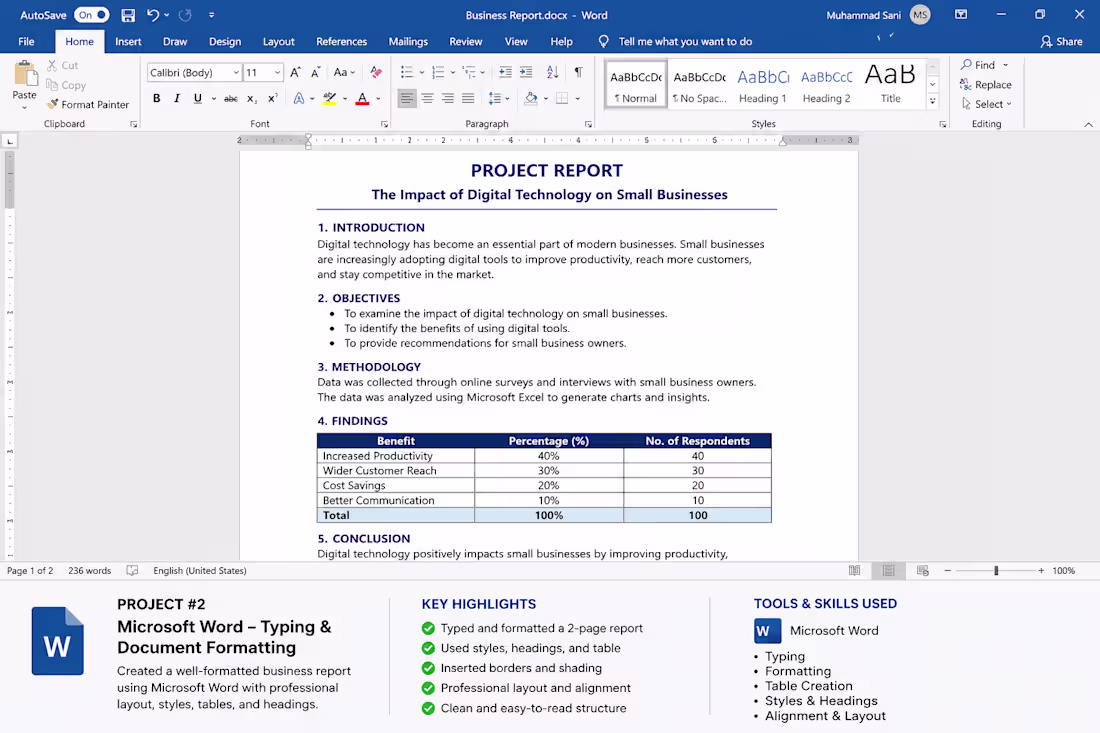
Task: Expand the Styles gallery More arrow
Action: click(933, 101)
